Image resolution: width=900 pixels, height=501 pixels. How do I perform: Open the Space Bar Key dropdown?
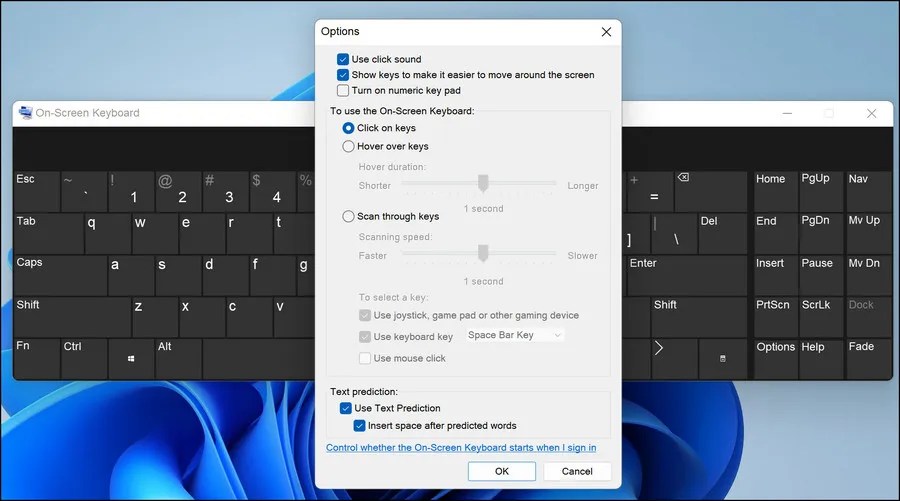click(514, 335)
